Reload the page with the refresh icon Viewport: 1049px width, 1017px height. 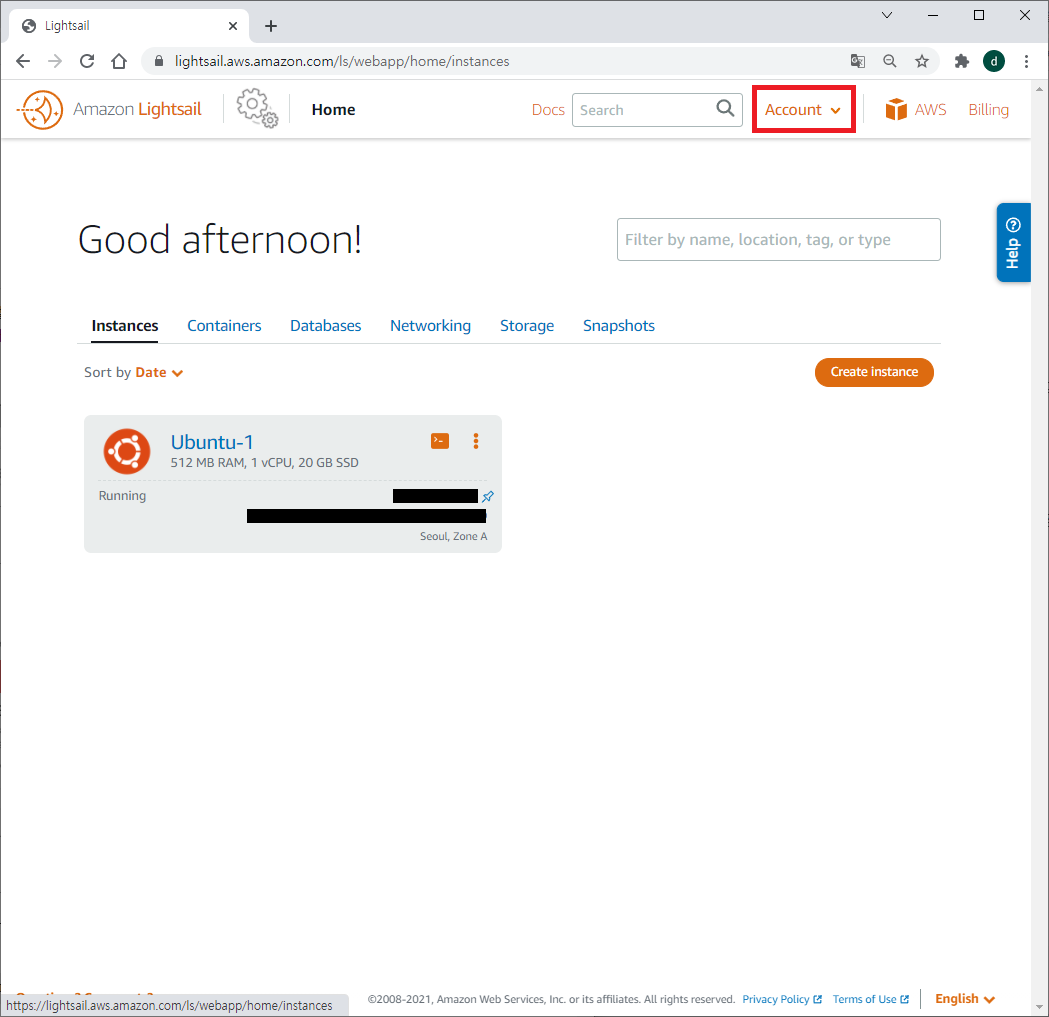tap(87, 62)
